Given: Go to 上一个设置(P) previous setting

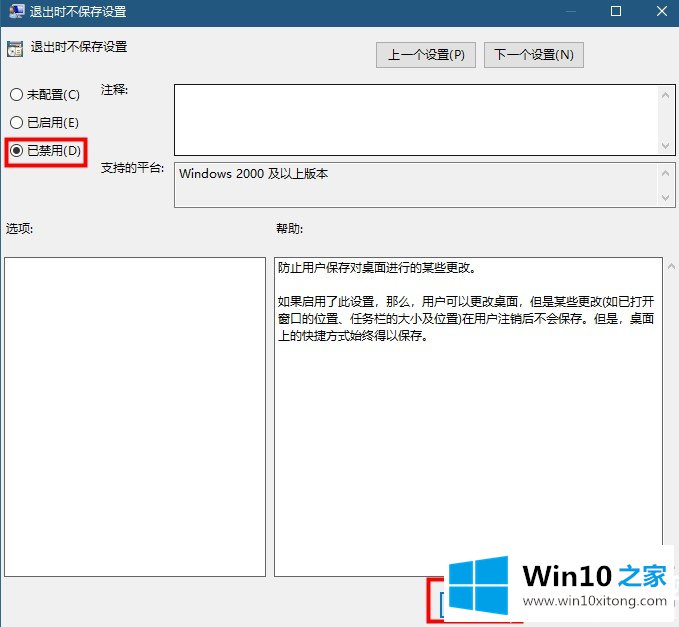Looking at the screenshot, I should coord(426,55).
